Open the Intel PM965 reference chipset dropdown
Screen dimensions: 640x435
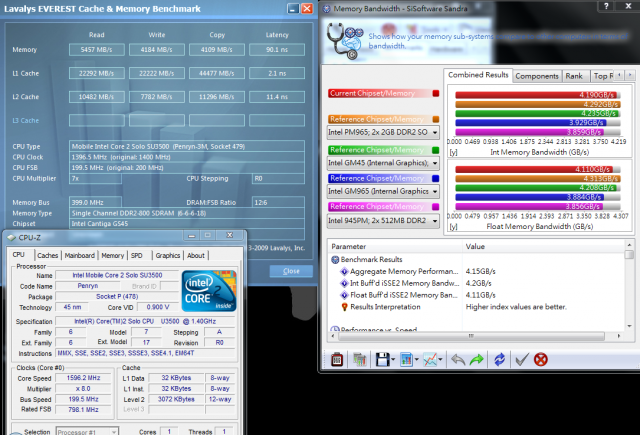[435, 133]
